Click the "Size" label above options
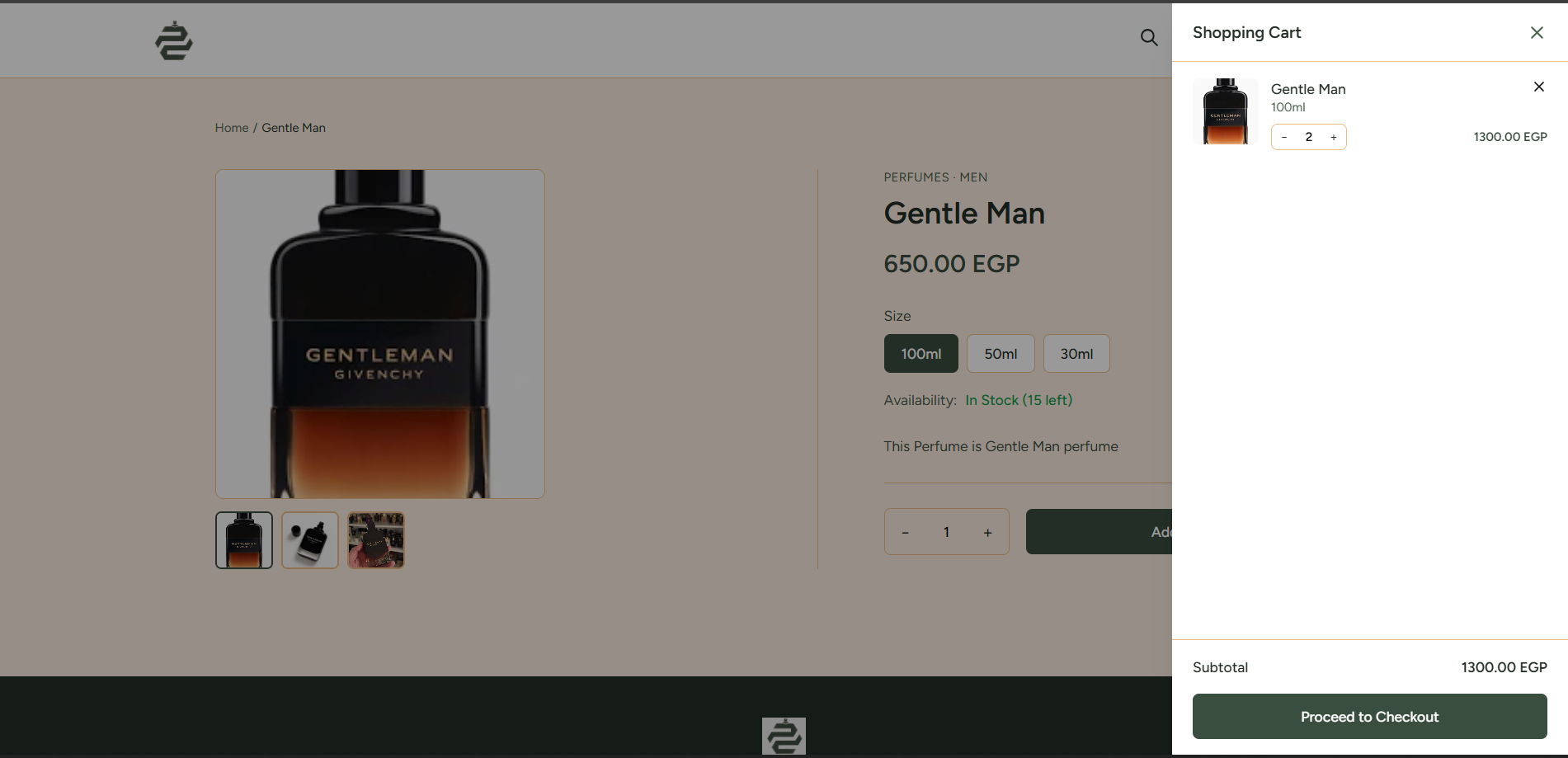The height and width of the screenshot is (758, 1568). [897, 316]
